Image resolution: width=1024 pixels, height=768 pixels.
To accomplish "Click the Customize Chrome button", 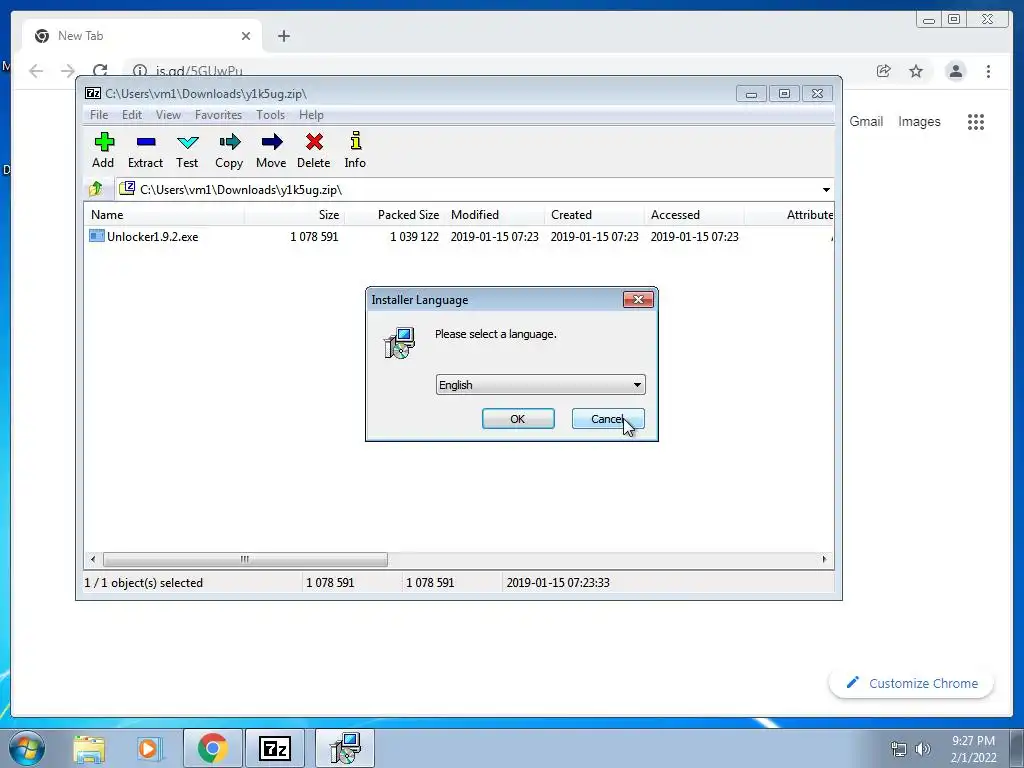I will [911, 683].
